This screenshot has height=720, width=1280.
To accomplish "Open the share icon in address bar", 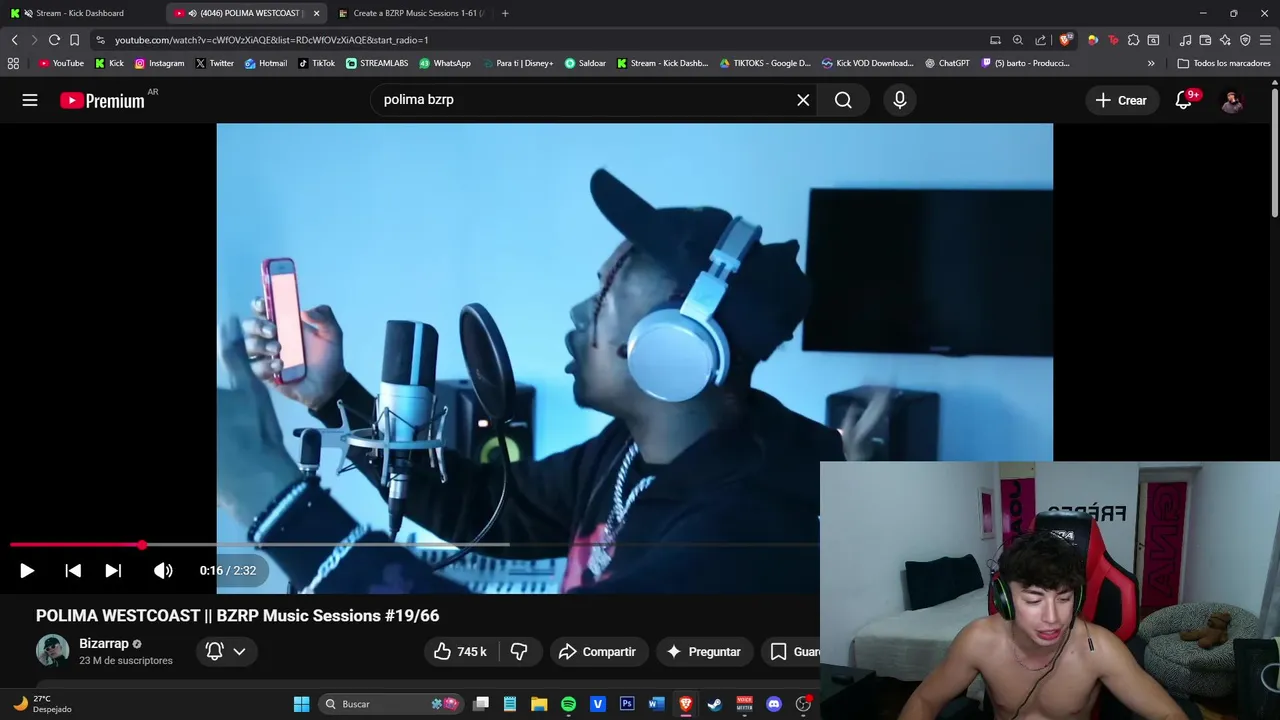I will [x=1040, y=40].
